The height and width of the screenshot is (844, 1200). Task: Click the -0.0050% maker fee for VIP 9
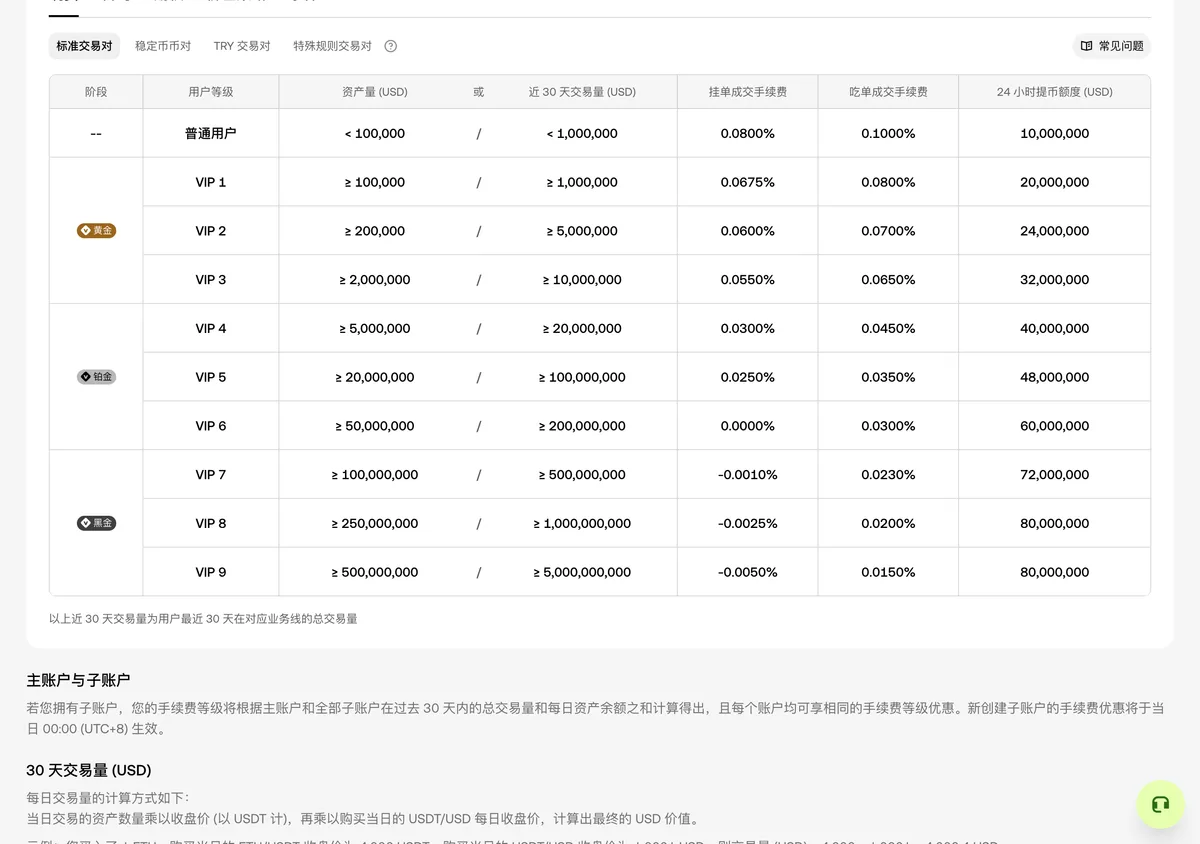coord(748,572)
